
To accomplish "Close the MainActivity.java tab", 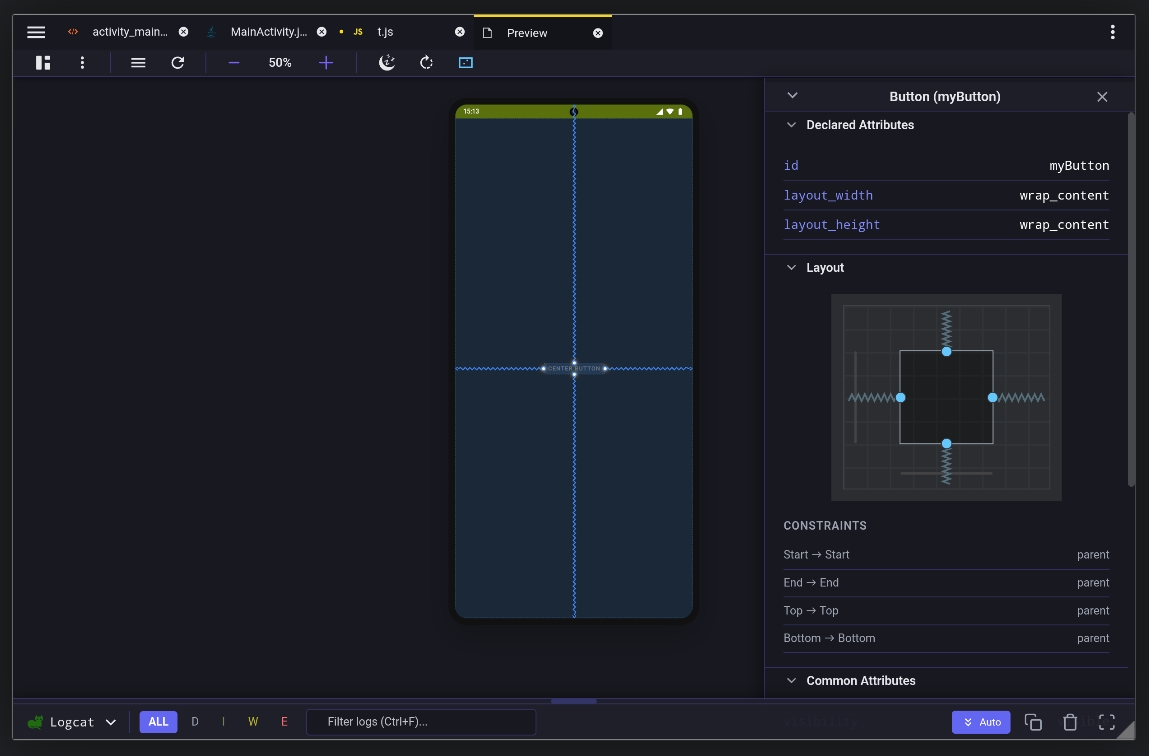I will pos(321,32).
